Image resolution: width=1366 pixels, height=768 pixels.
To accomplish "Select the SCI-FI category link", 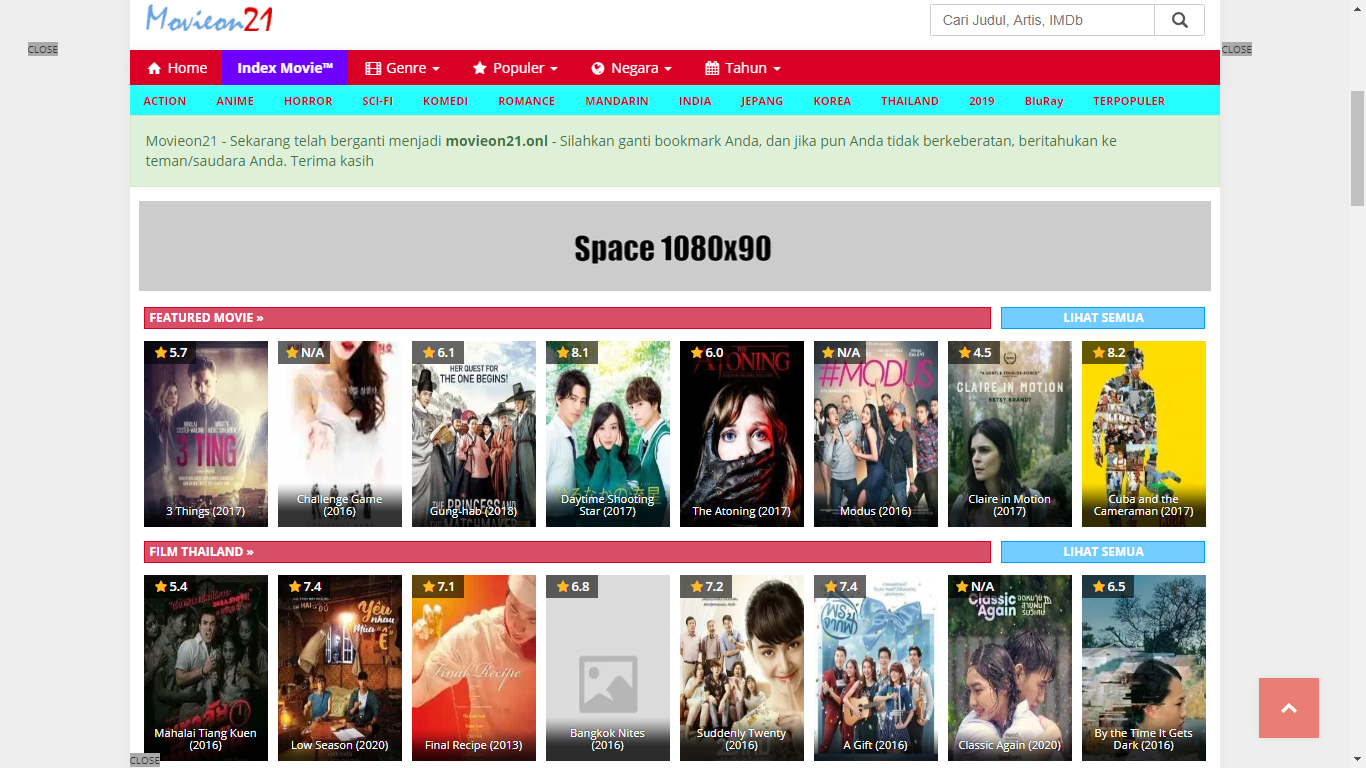I will tap(378, 101).
